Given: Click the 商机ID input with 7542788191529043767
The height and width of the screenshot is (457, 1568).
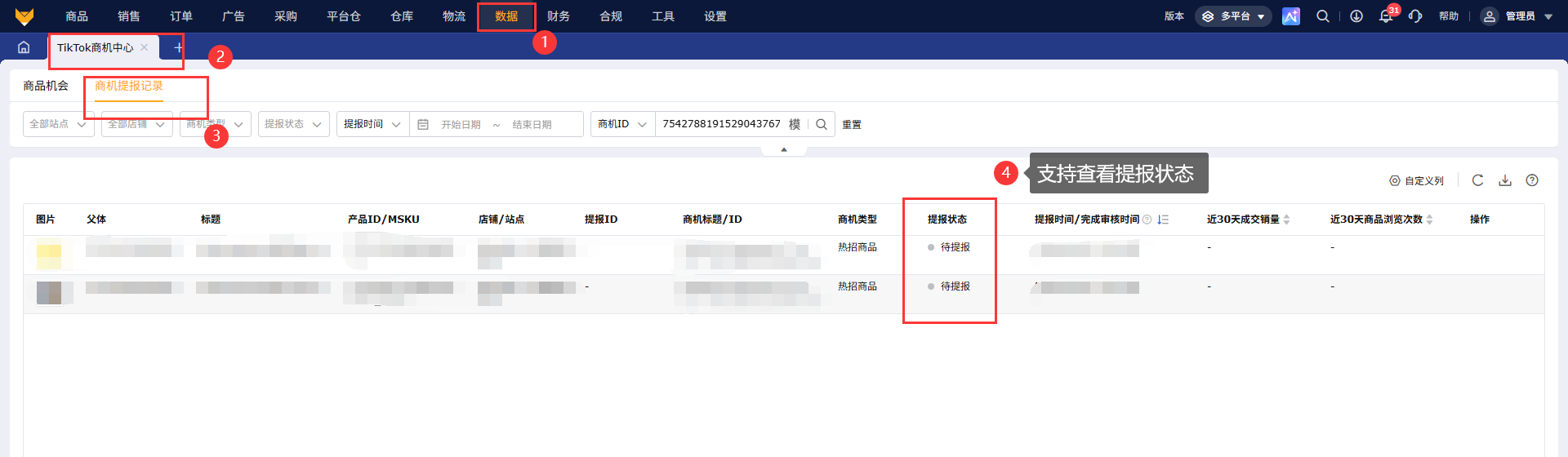Looking at the screenshot, I should pos(722,124).
